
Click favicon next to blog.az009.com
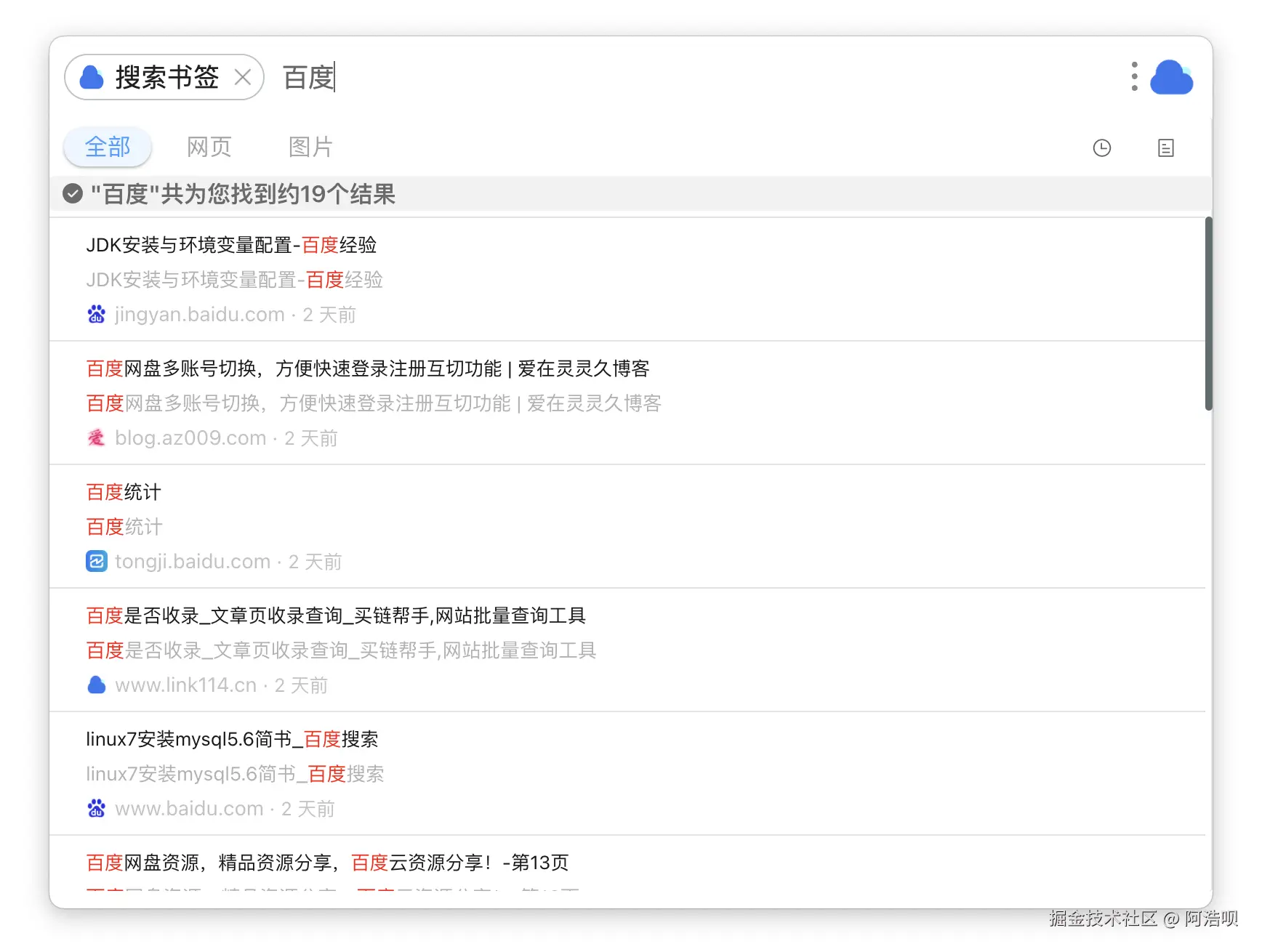(97, 438)
